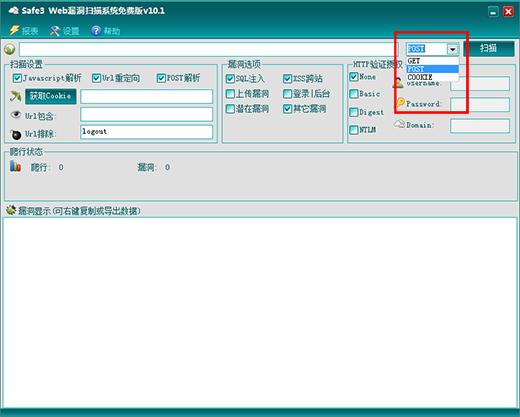
Task: Click in the target URL input field
Action: click(x=209, y=49)
